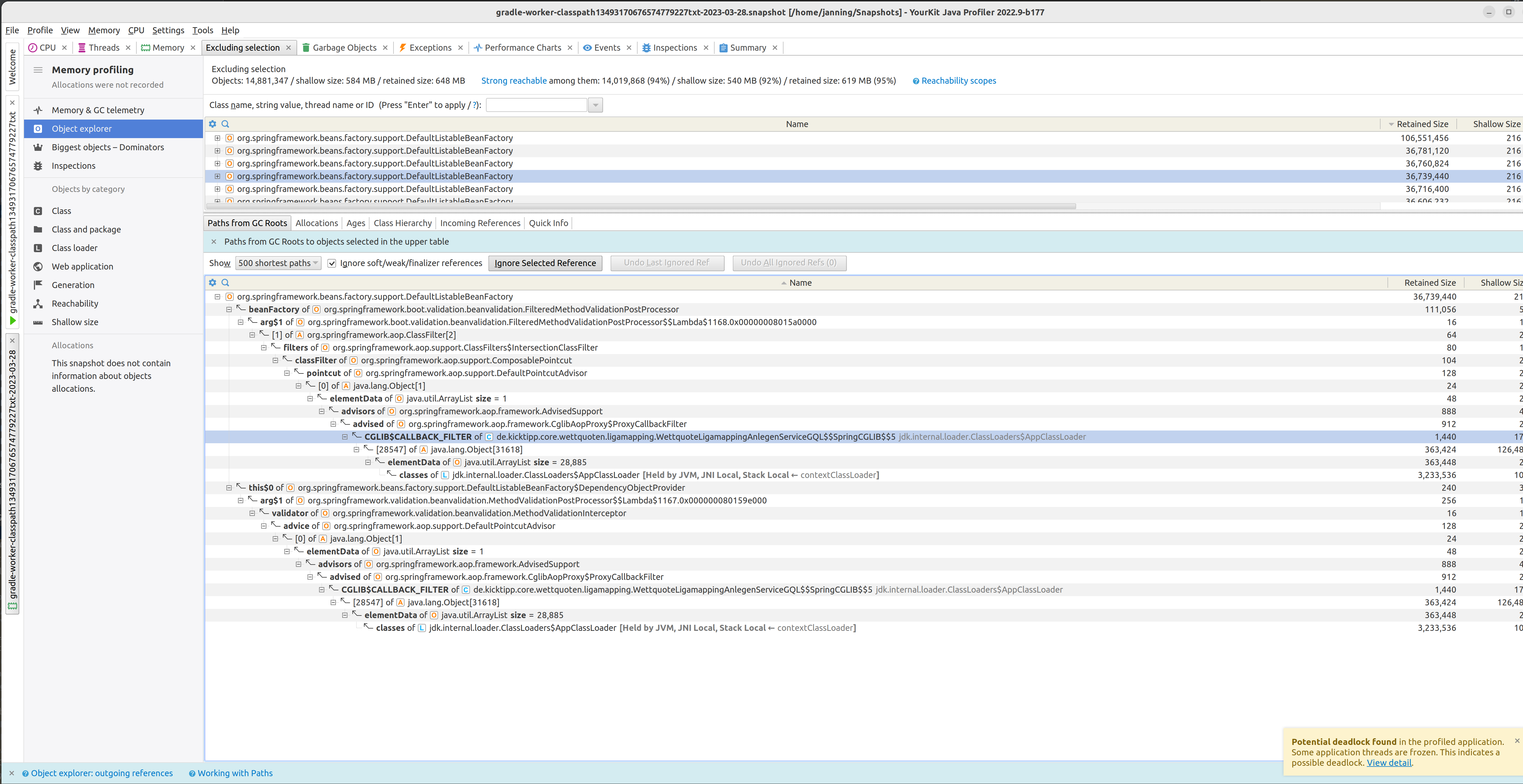Open search in upper object table
The width and height of the screenshot is (1523, 784).
click(x=225, y=124)
